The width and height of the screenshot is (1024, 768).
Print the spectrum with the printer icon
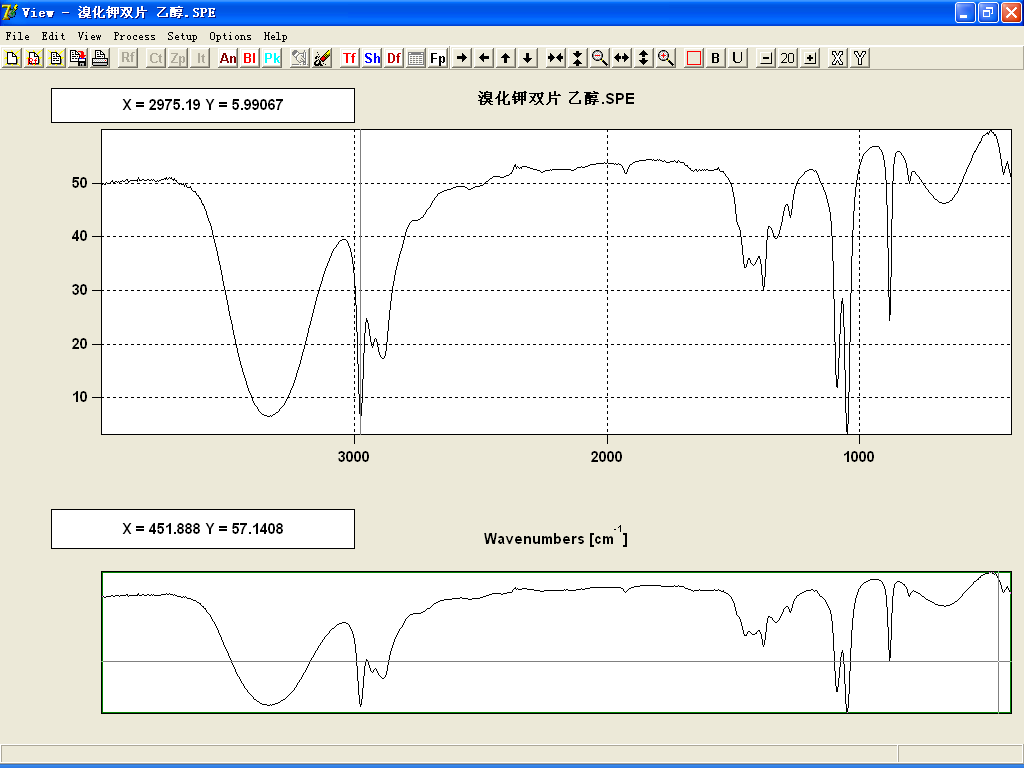(x=100, y=58)
